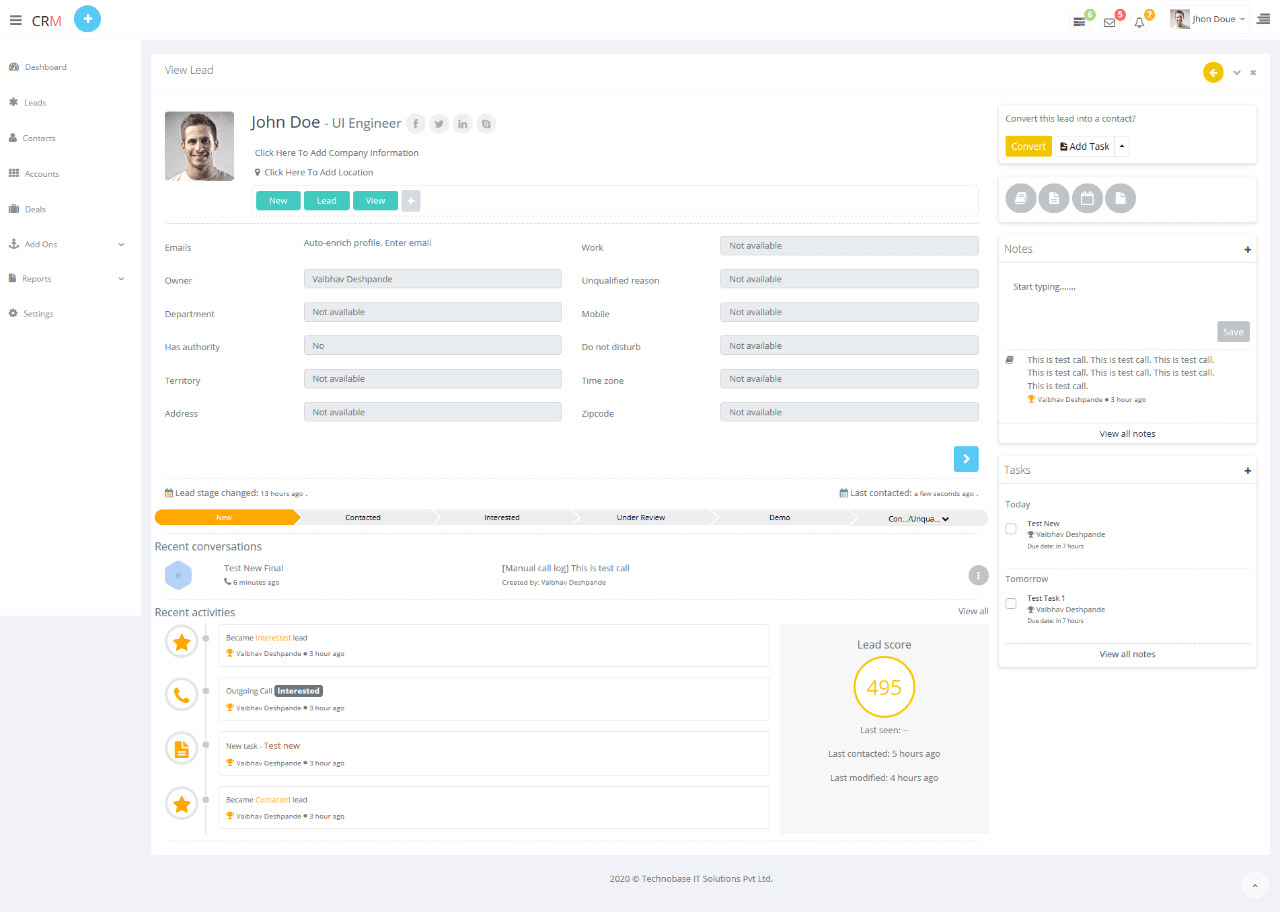Click the blue next arrow button
This screenshot has width=1280, height=912.
click(x=966, y=458)
